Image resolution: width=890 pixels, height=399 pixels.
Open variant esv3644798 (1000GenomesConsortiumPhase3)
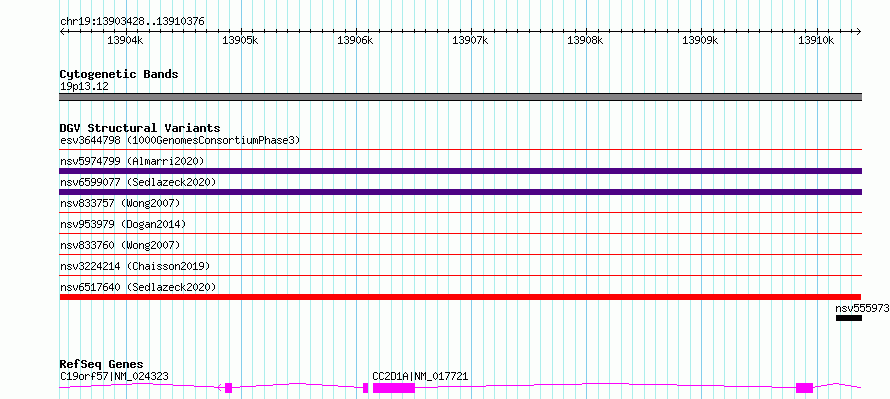(x=180, y=140)
